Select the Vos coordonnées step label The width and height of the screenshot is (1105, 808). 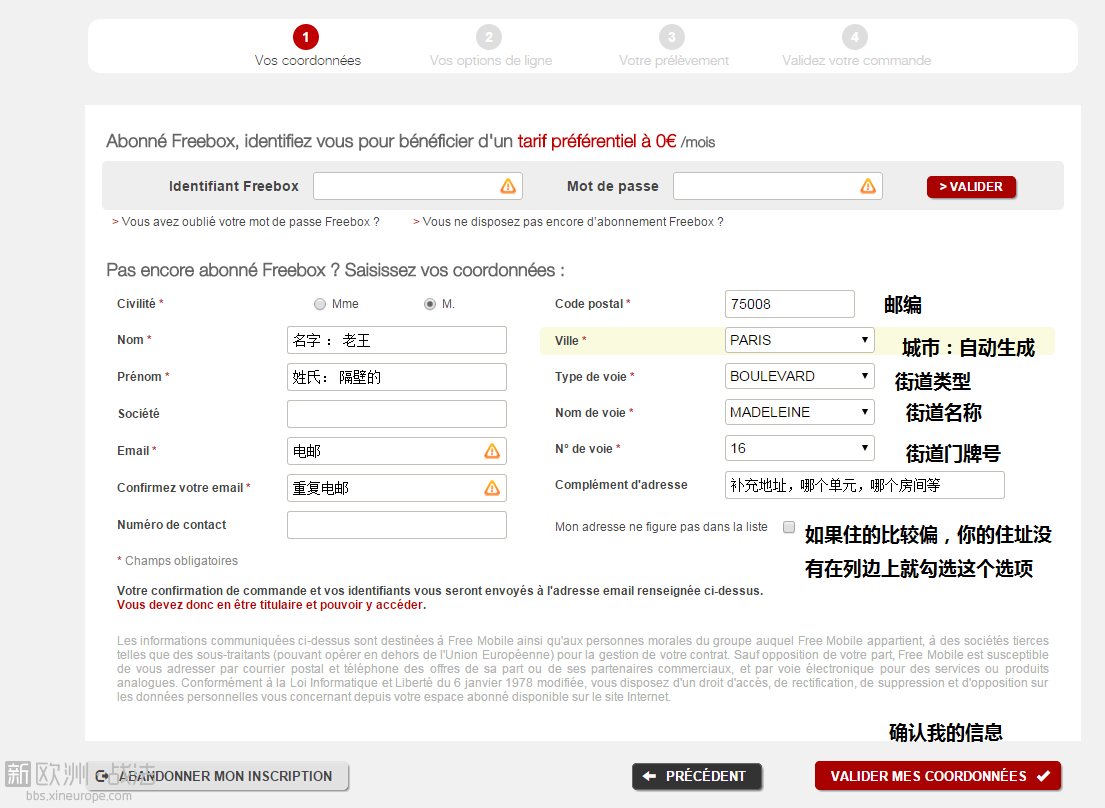click(x=307, y=61)
